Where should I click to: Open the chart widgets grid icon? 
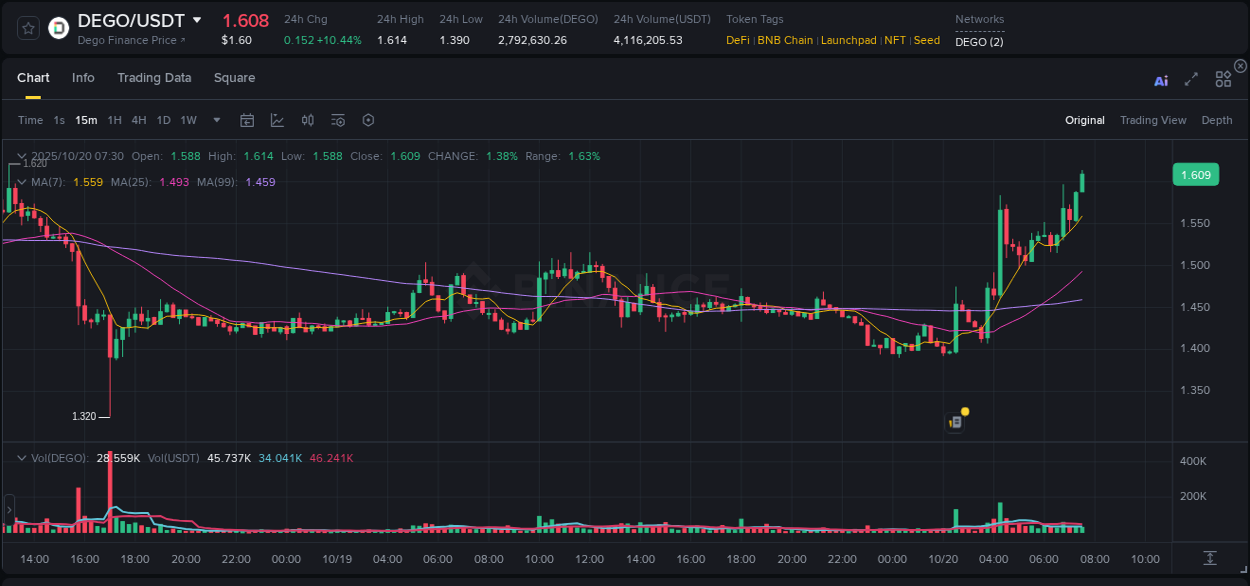[1223, 81]
